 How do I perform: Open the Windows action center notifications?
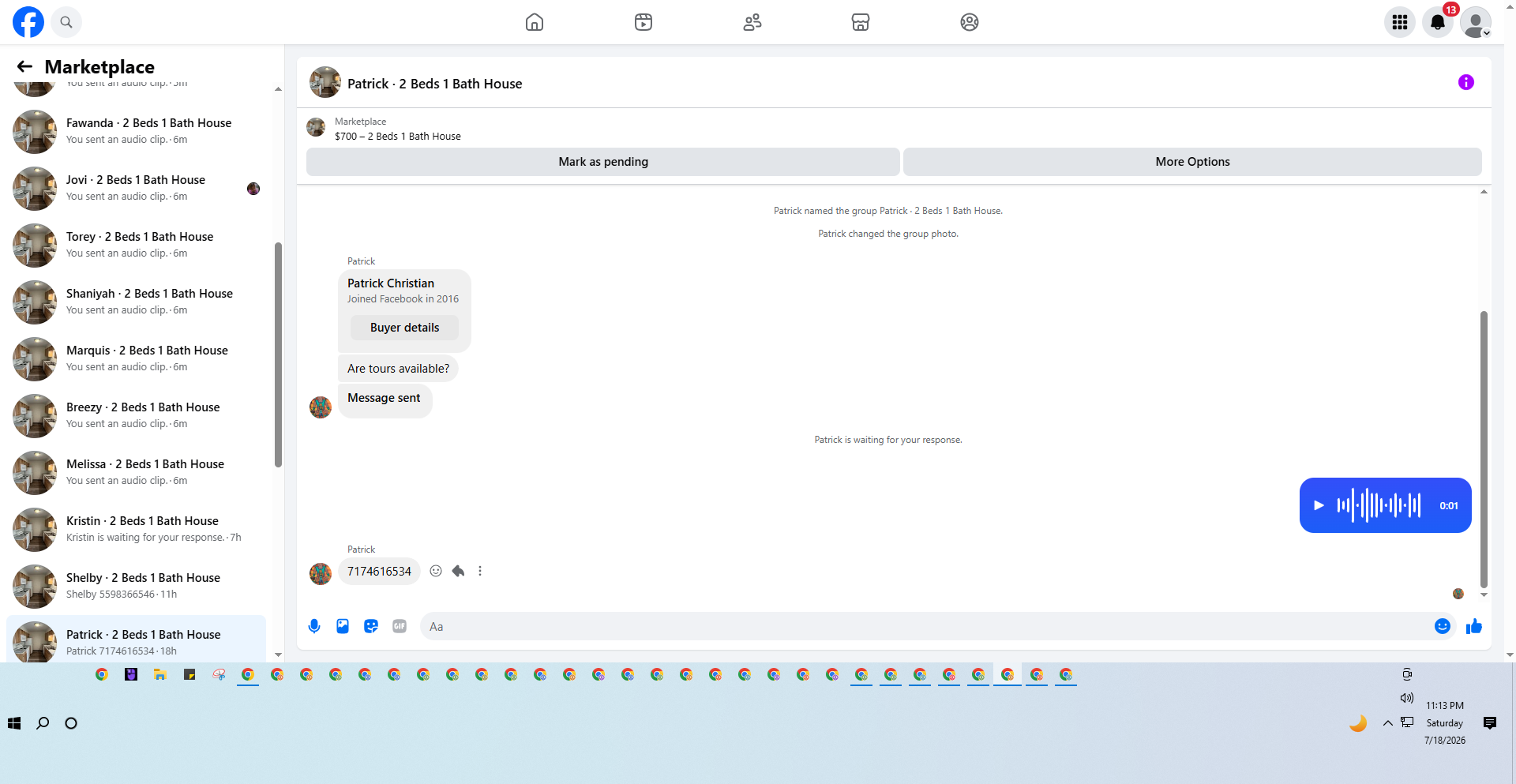[x=1490, y=723]
